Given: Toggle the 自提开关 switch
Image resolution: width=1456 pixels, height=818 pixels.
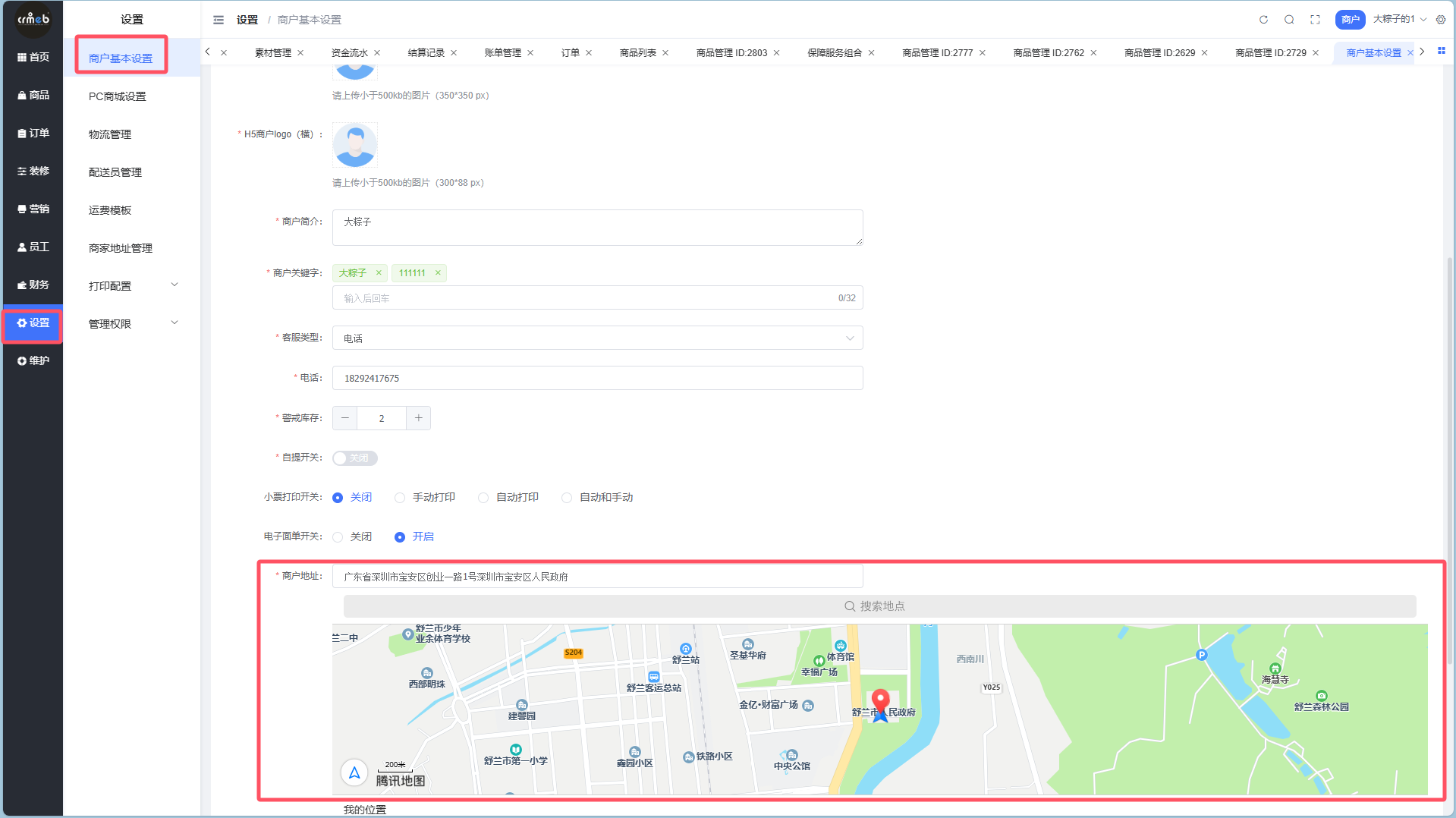Looking at the screenshot, I should pos(354,458).
